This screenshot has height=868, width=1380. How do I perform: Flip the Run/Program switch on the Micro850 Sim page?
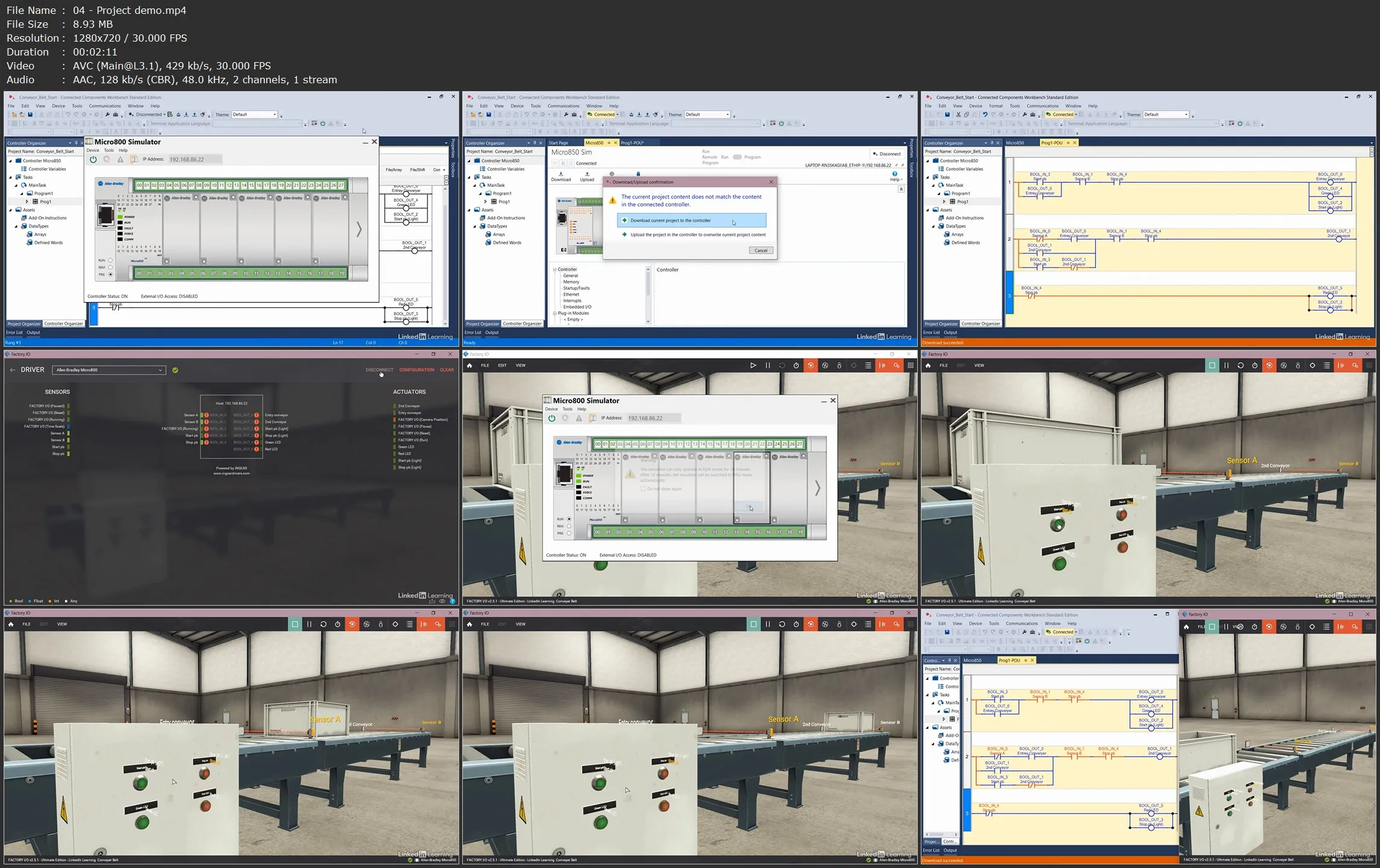tap(737, 157)
